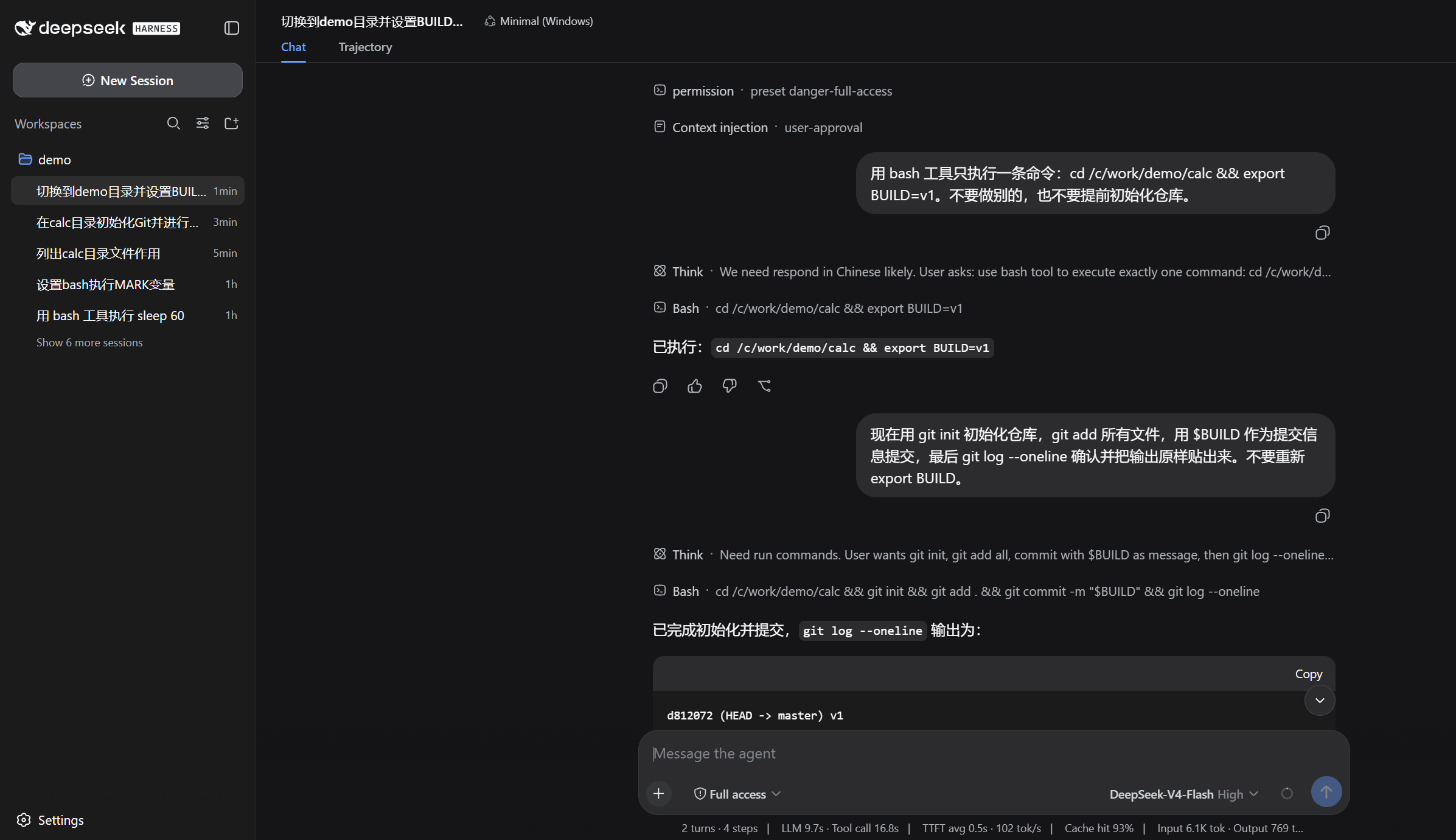Click the second Think brain icon
The image size is (1456, 840).
(660, 554)
